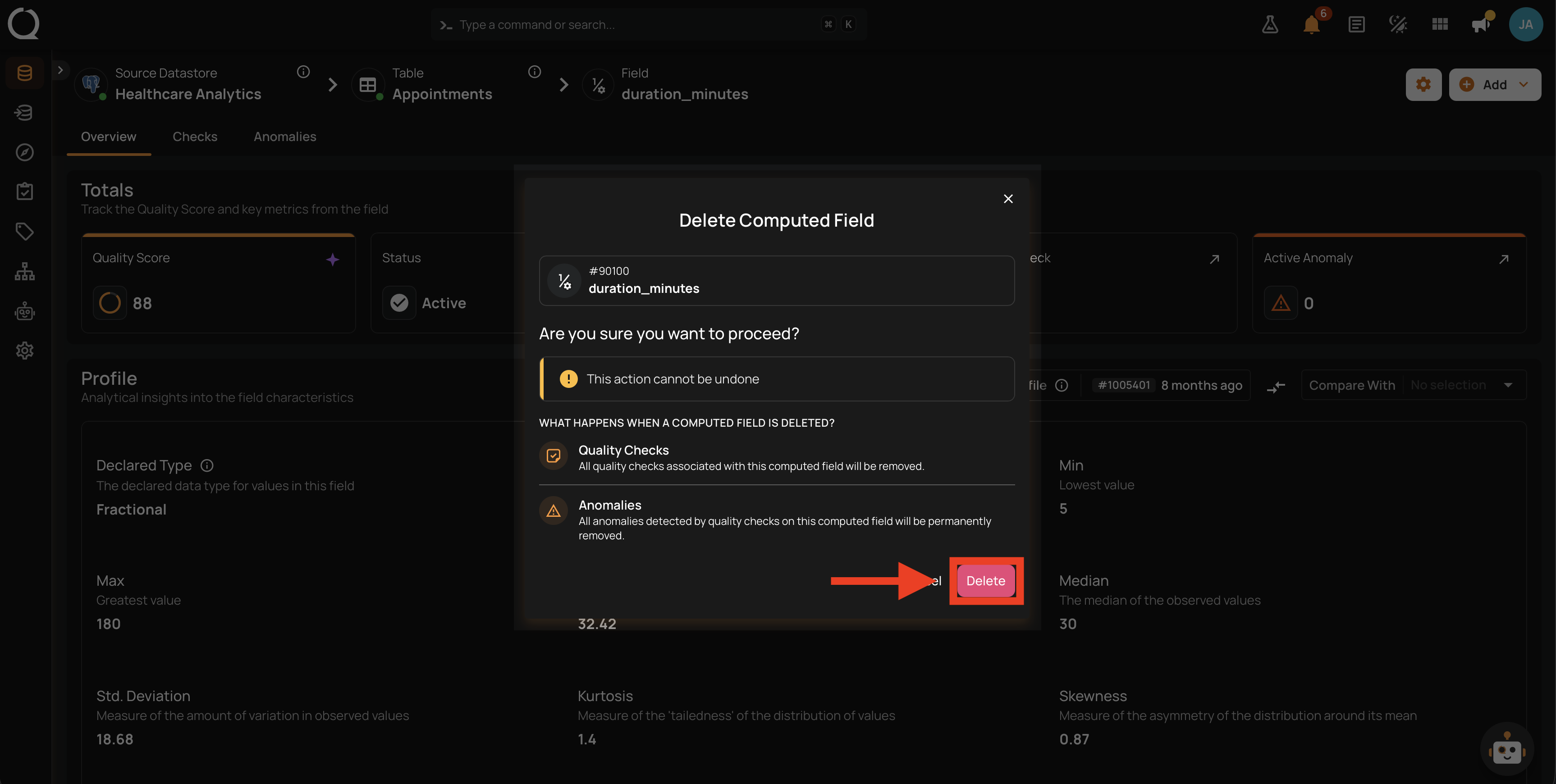This screenshot has height=784, width=1556.
Task: Open the announcements megaphone icon
Action: coord(1480,24)
